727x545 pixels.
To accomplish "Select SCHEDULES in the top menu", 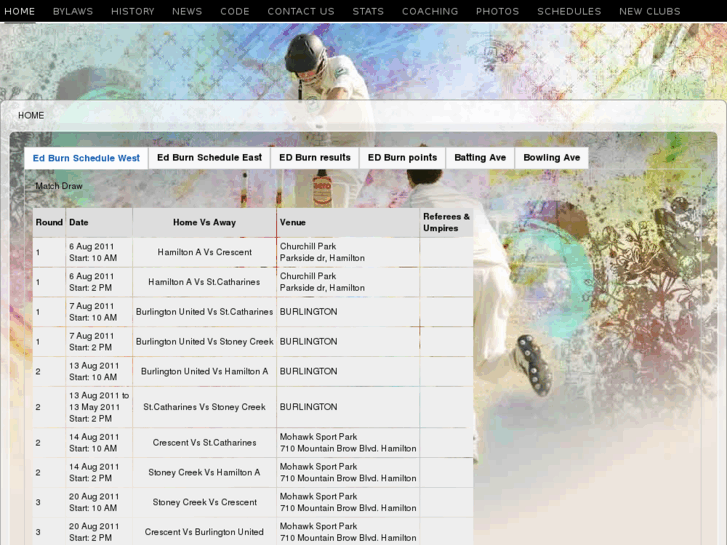I will tap(569, 11).
